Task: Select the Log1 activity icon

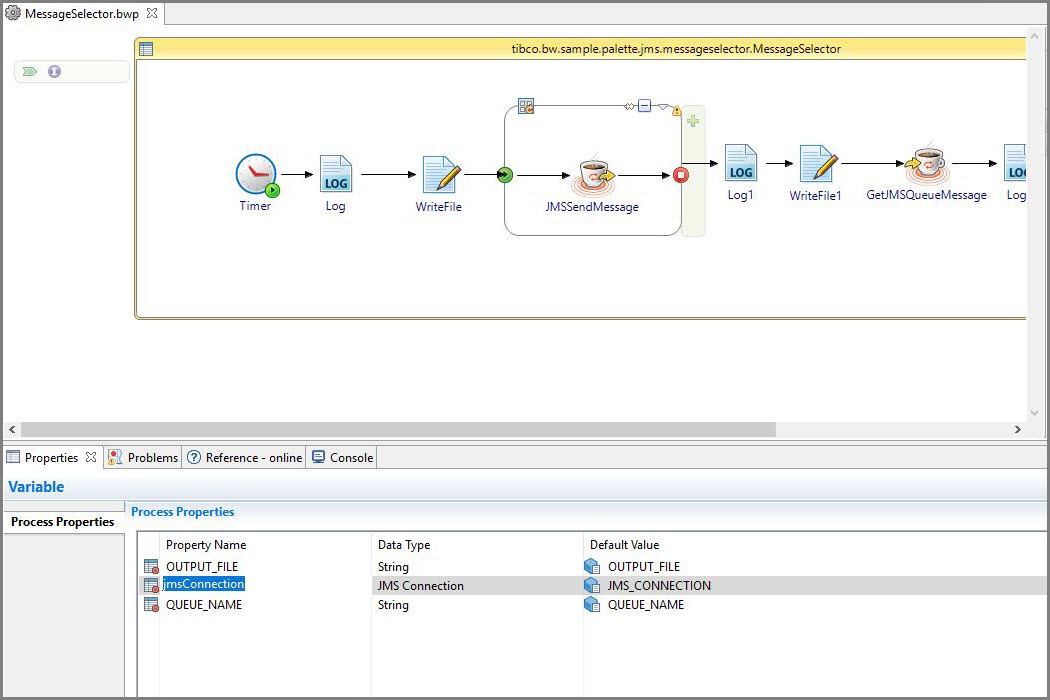Action: click(x=741, y=163)
